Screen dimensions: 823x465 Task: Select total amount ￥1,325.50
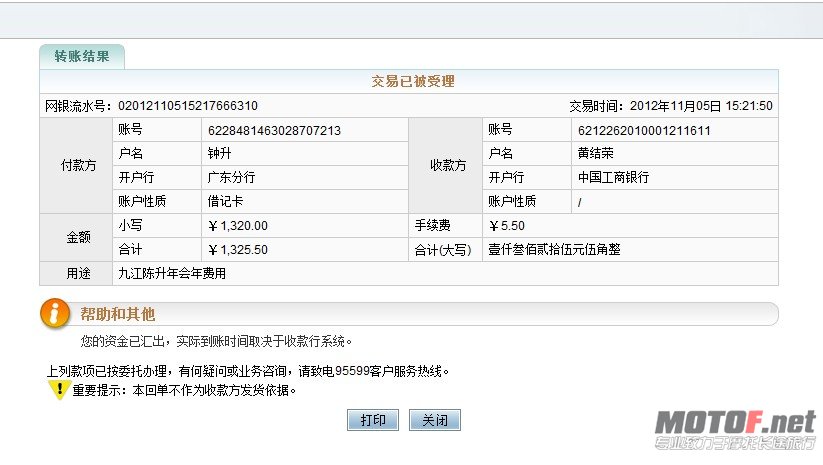click(238, 250)
